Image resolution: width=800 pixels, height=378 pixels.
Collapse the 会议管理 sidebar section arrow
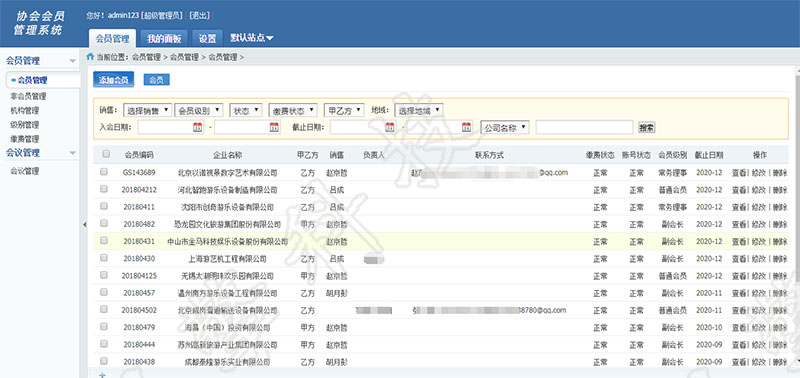72,153
